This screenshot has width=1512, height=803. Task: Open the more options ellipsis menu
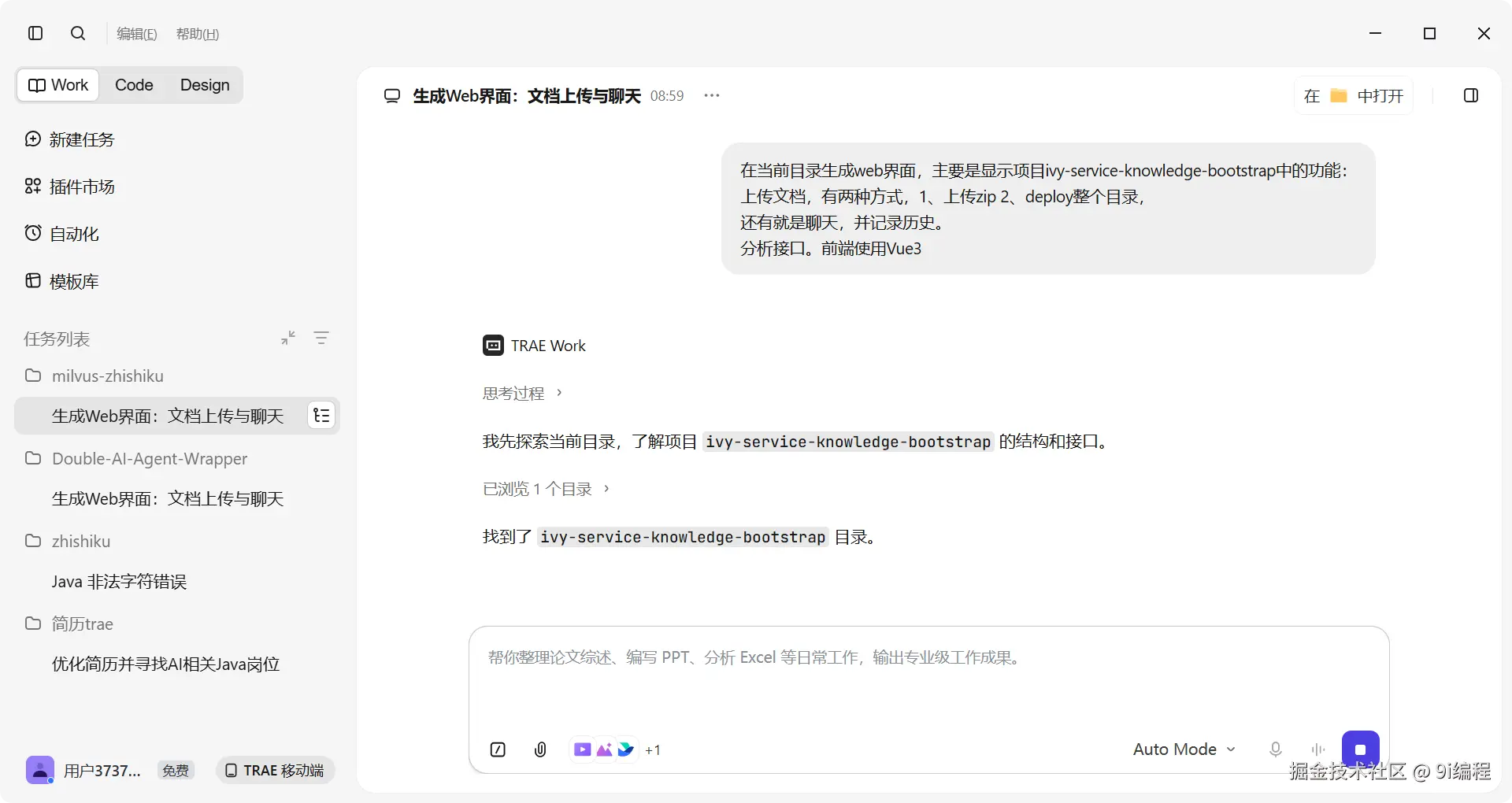[x=712, y=95]
